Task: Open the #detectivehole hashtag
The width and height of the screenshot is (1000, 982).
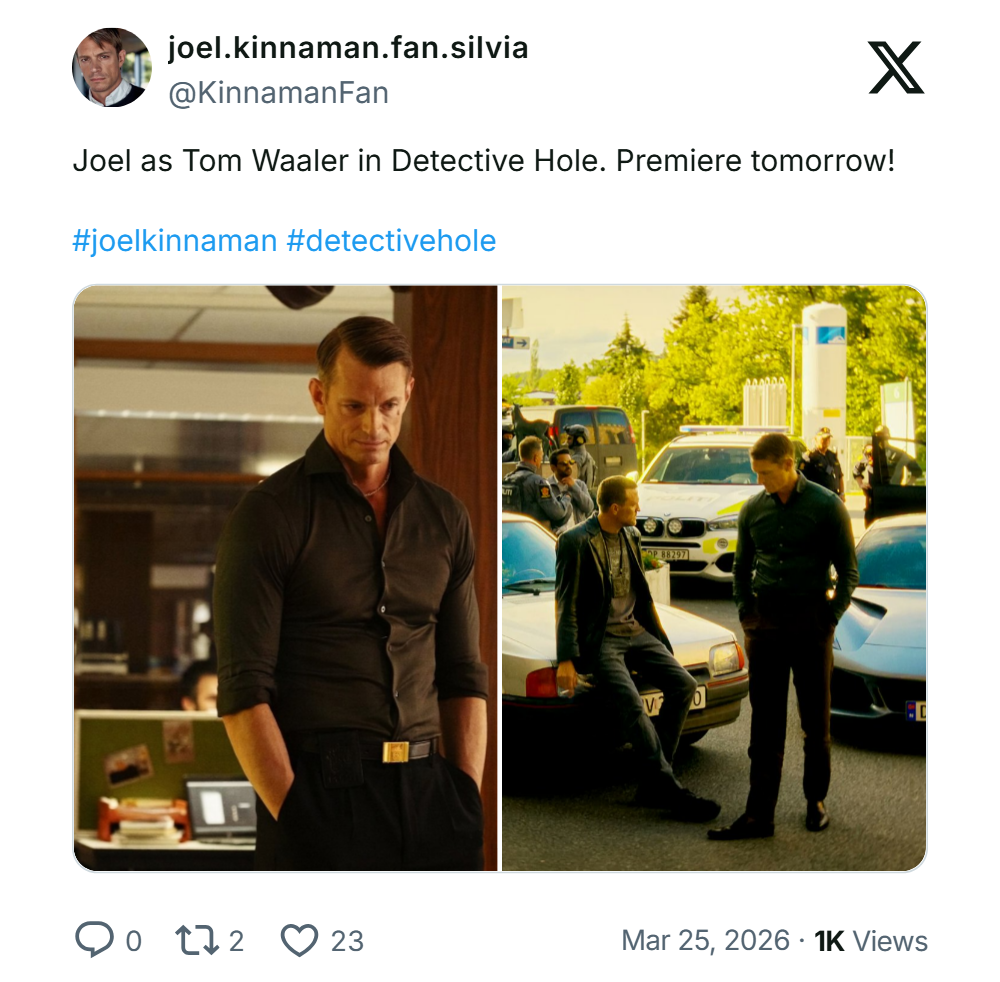Action: pyautogui.click(x=391, y=241)
